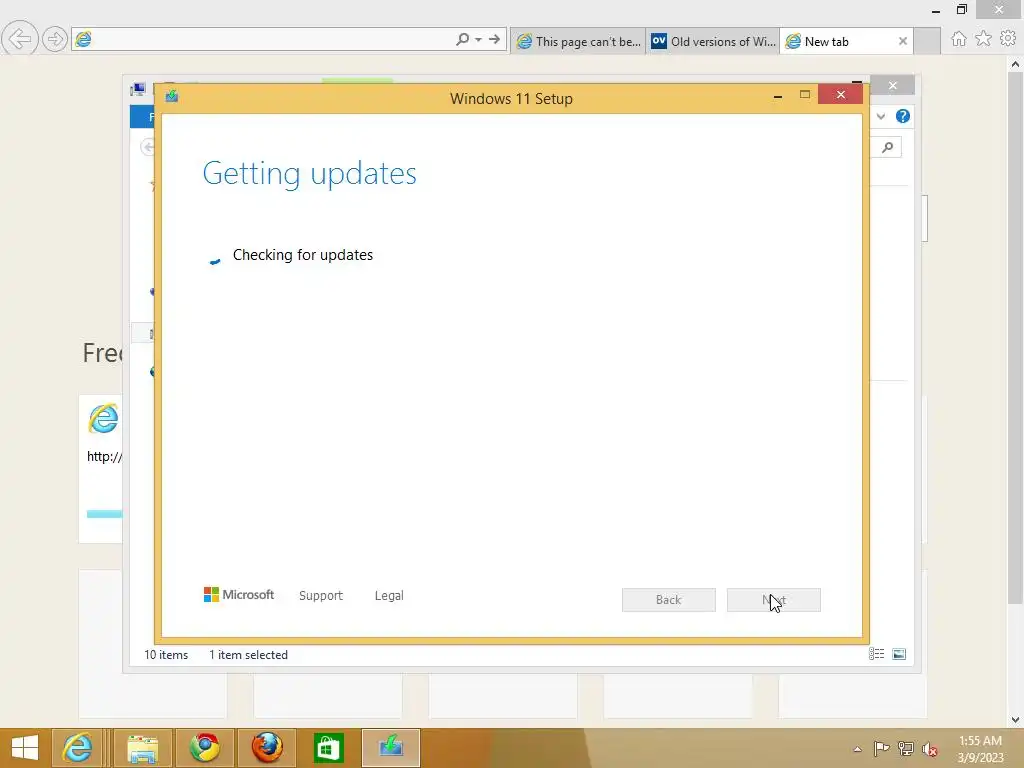
Task: Minimize the Windows 11 Setup window
Action: click(778, 96)
